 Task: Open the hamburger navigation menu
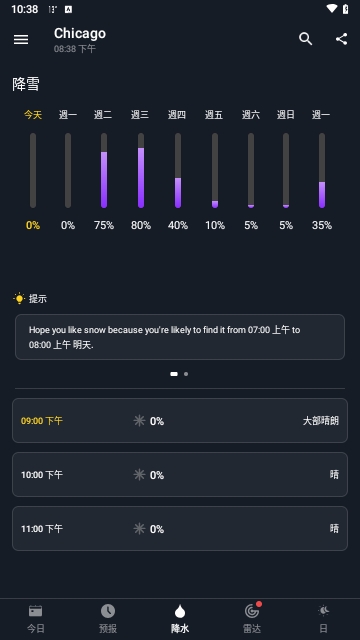[21, 39]
